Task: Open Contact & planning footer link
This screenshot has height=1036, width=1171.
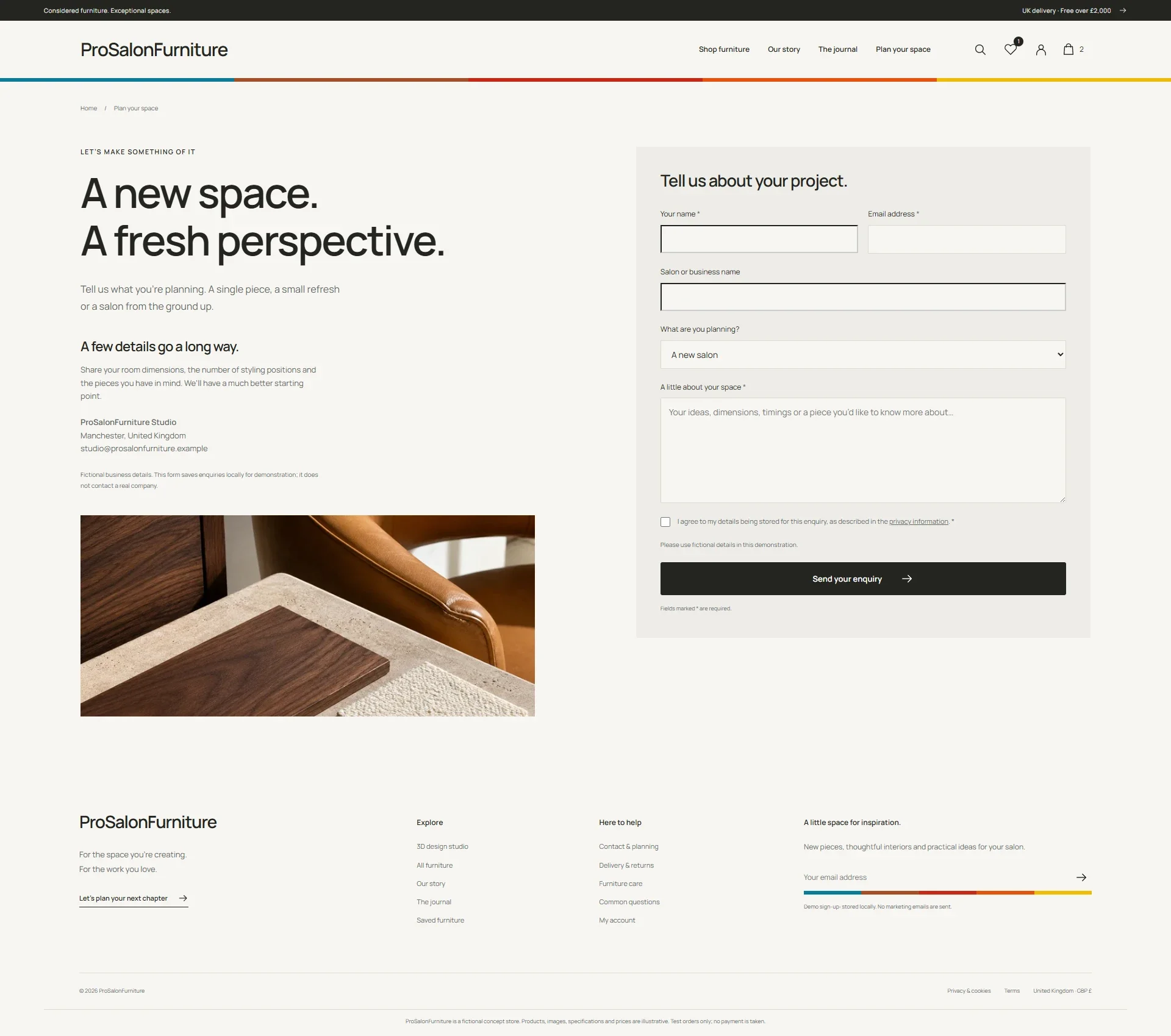Action: pos(628,847)
